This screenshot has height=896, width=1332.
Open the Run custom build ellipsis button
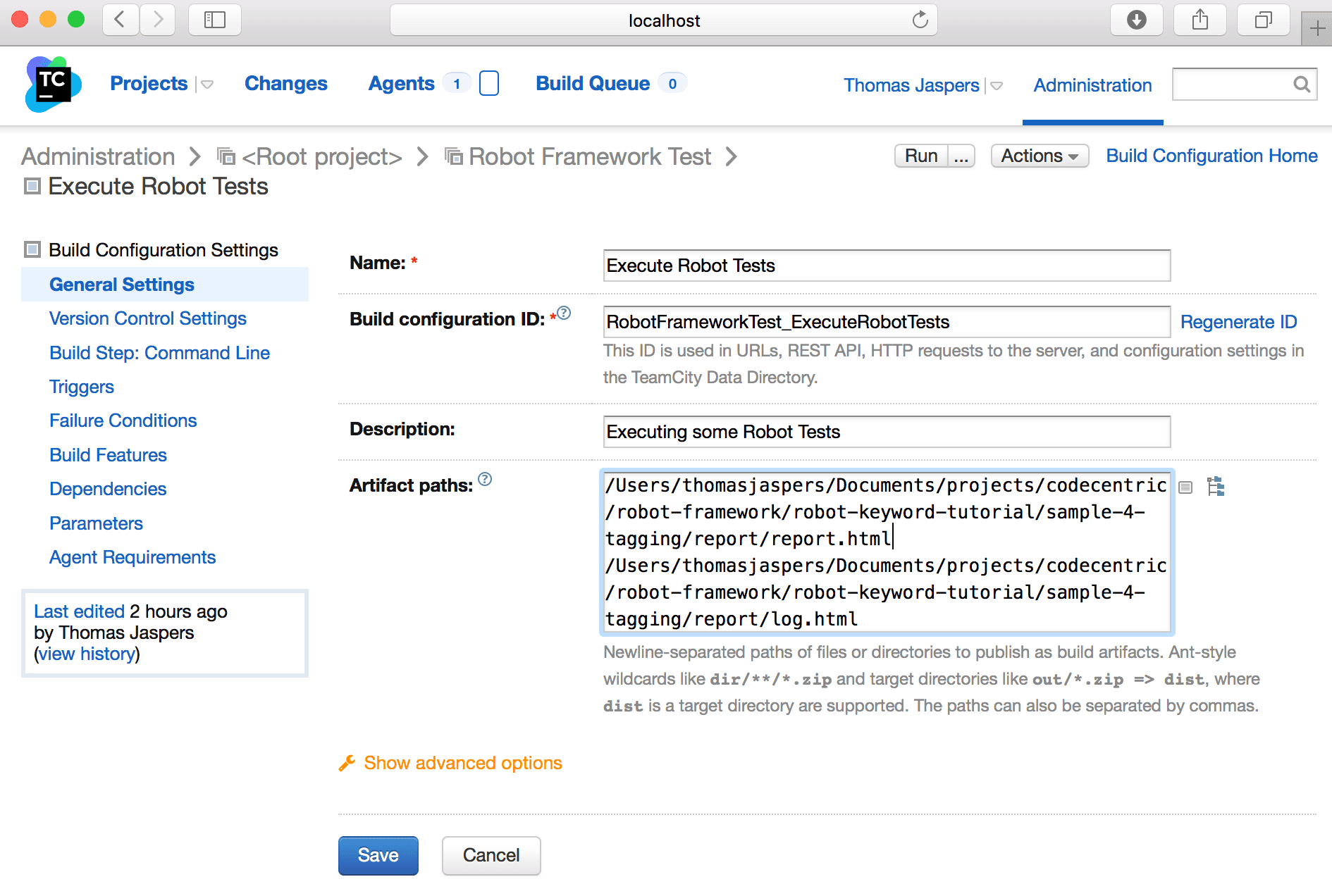point(961,156)
